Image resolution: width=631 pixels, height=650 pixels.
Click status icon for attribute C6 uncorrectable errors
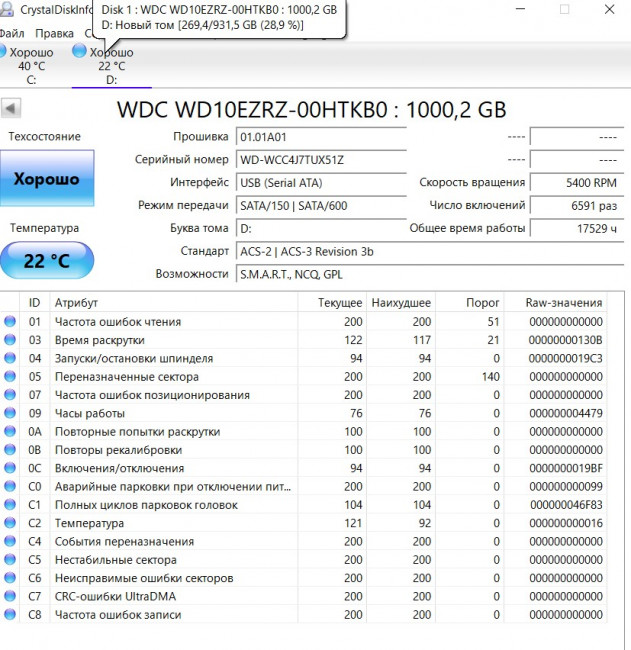10,577
